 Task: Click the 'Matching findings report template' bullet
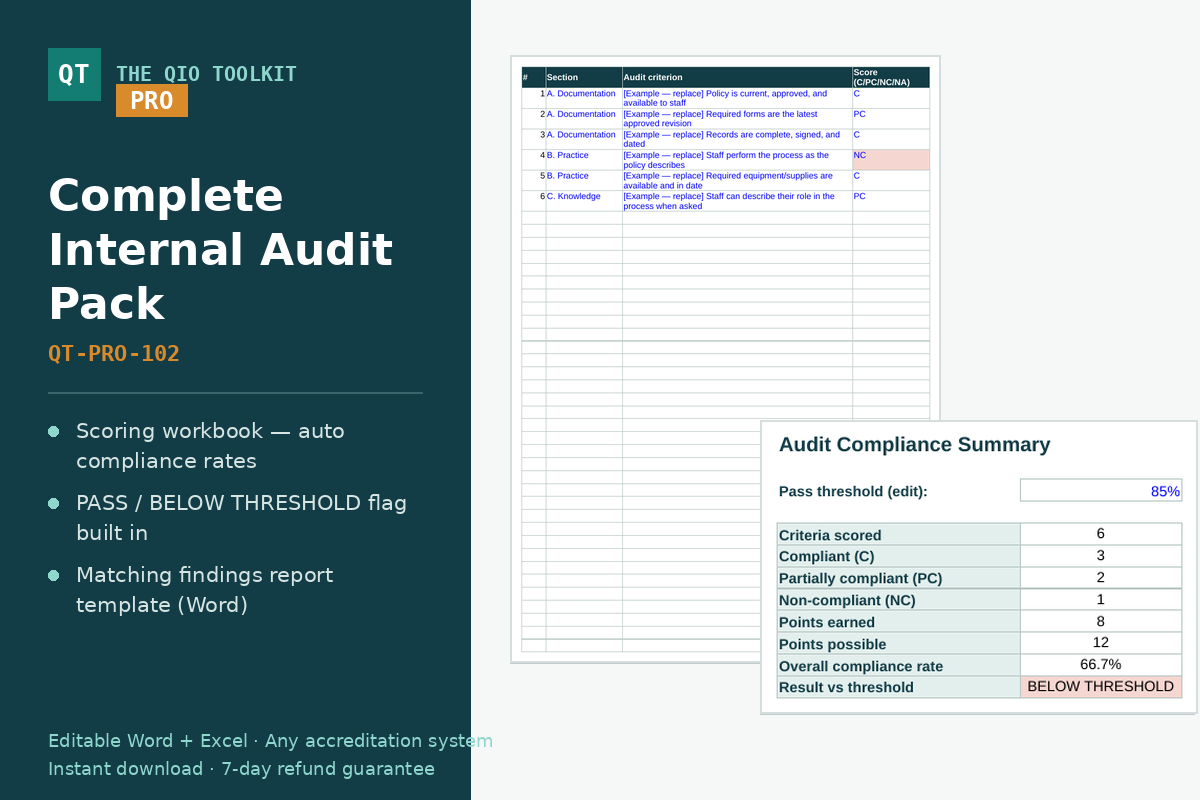(204, 590)
